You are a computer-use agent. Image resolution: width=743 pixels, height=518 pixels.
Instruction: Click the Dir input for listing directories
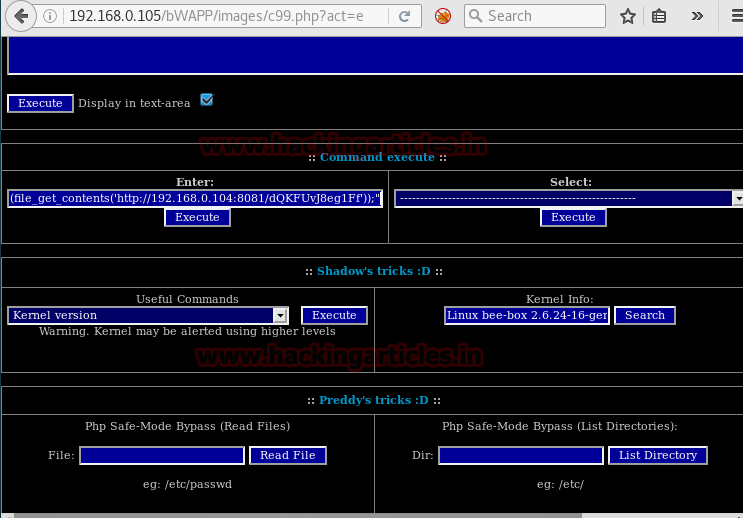(521, 455)
